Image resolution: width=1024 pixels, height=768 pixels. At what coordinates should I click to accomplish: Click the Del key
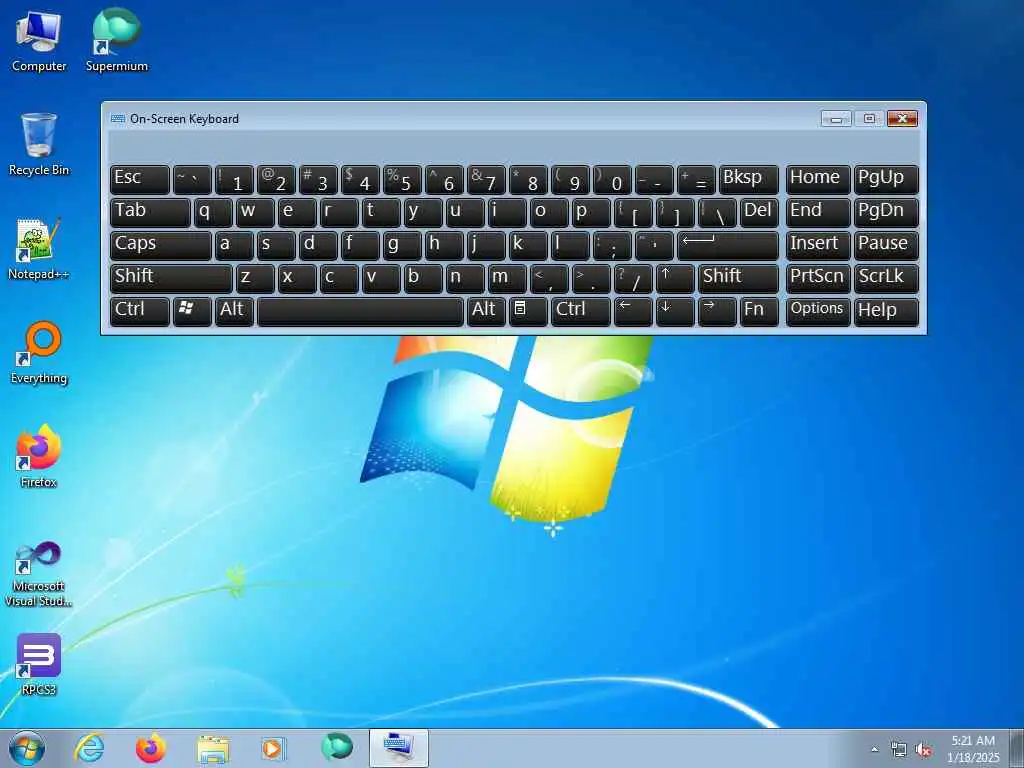759,213
